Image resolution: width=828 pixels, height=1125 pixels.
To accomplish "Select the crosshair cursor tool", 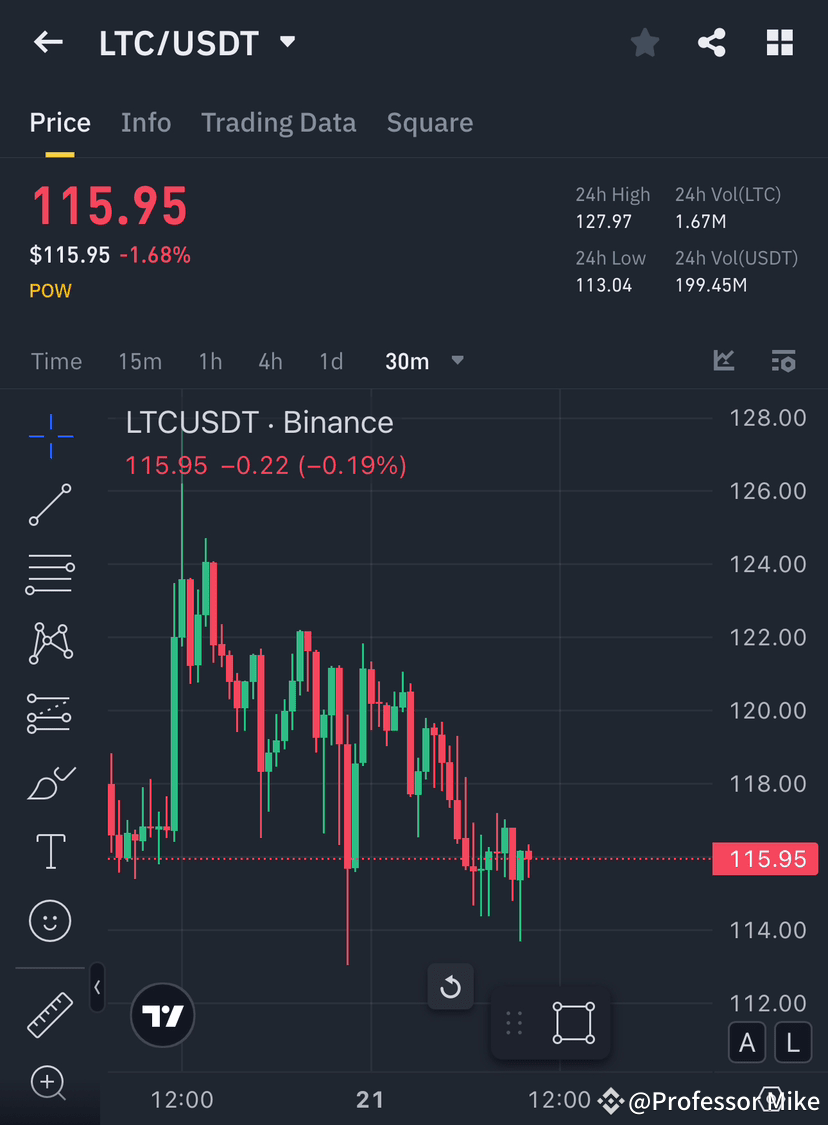I will tap(50, 435).
